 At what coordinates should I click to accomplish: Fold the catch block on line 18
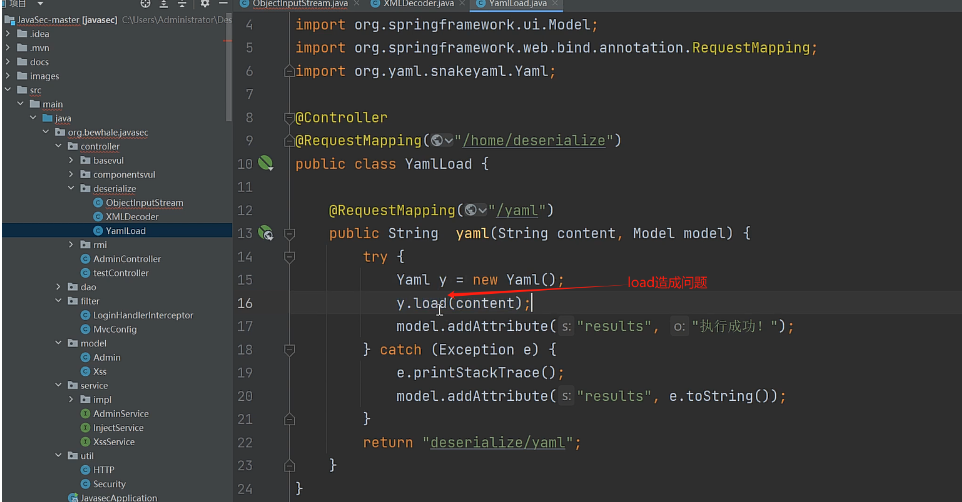[289, 349]
